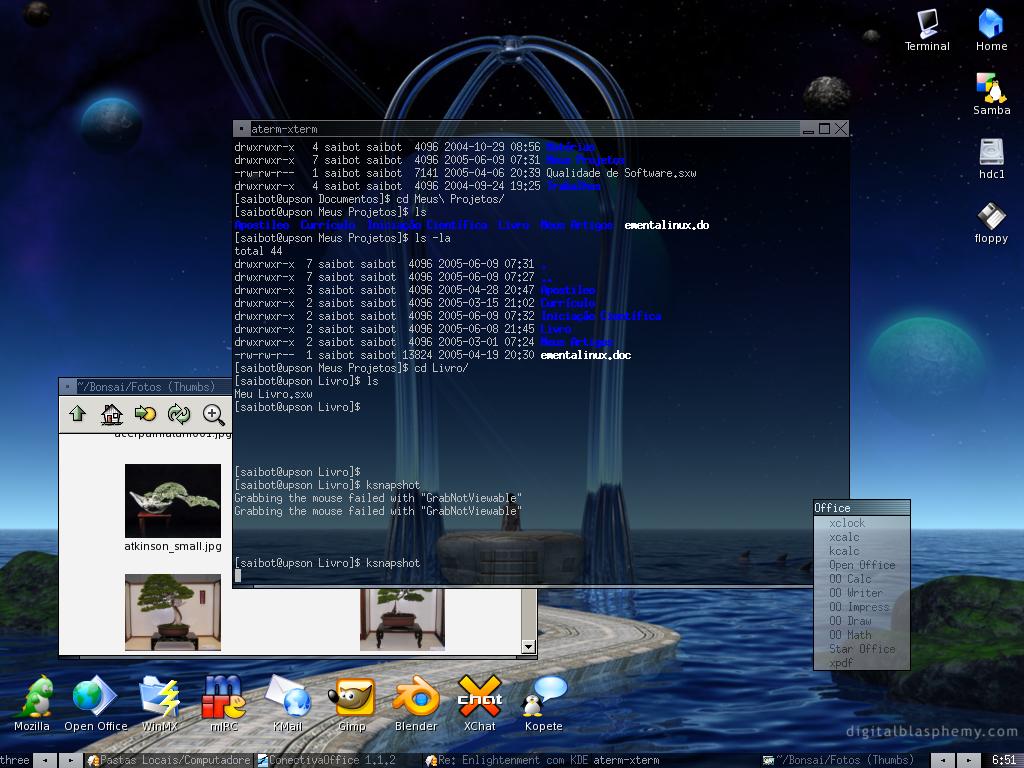This screenshot has height=768, width=1024.
Task: Click the up-arrow button in file browser
Action: point(78,413)
